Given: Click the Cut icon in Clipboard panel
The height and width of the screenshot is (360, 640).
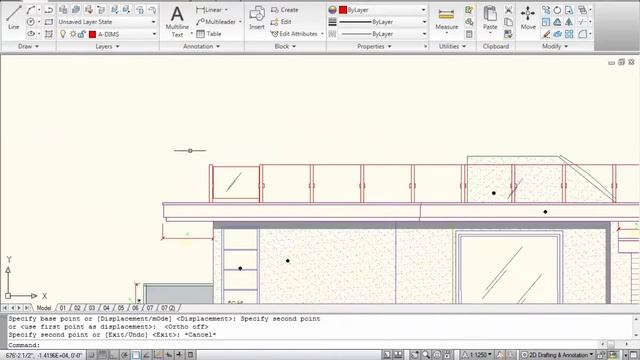Looking at the screenshot, I should [508, 10].
